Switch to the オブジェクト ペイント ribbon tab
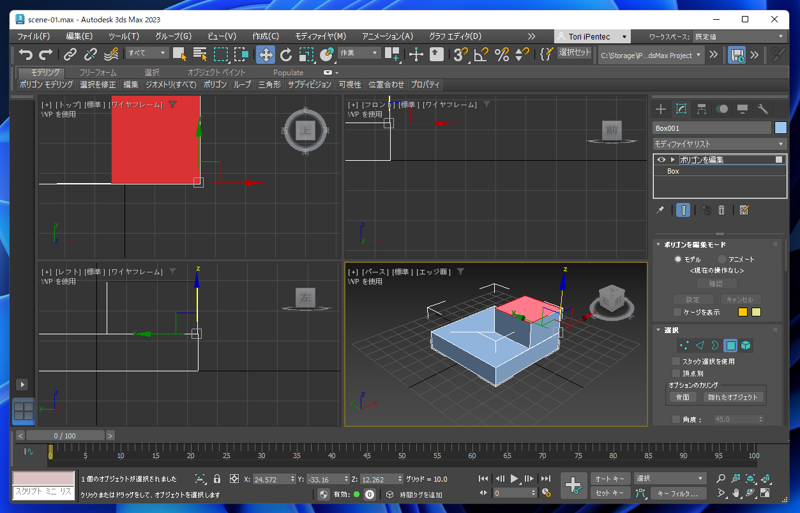Image resolution: width=800 pixels, height=513 pixels. pos(216,72)
